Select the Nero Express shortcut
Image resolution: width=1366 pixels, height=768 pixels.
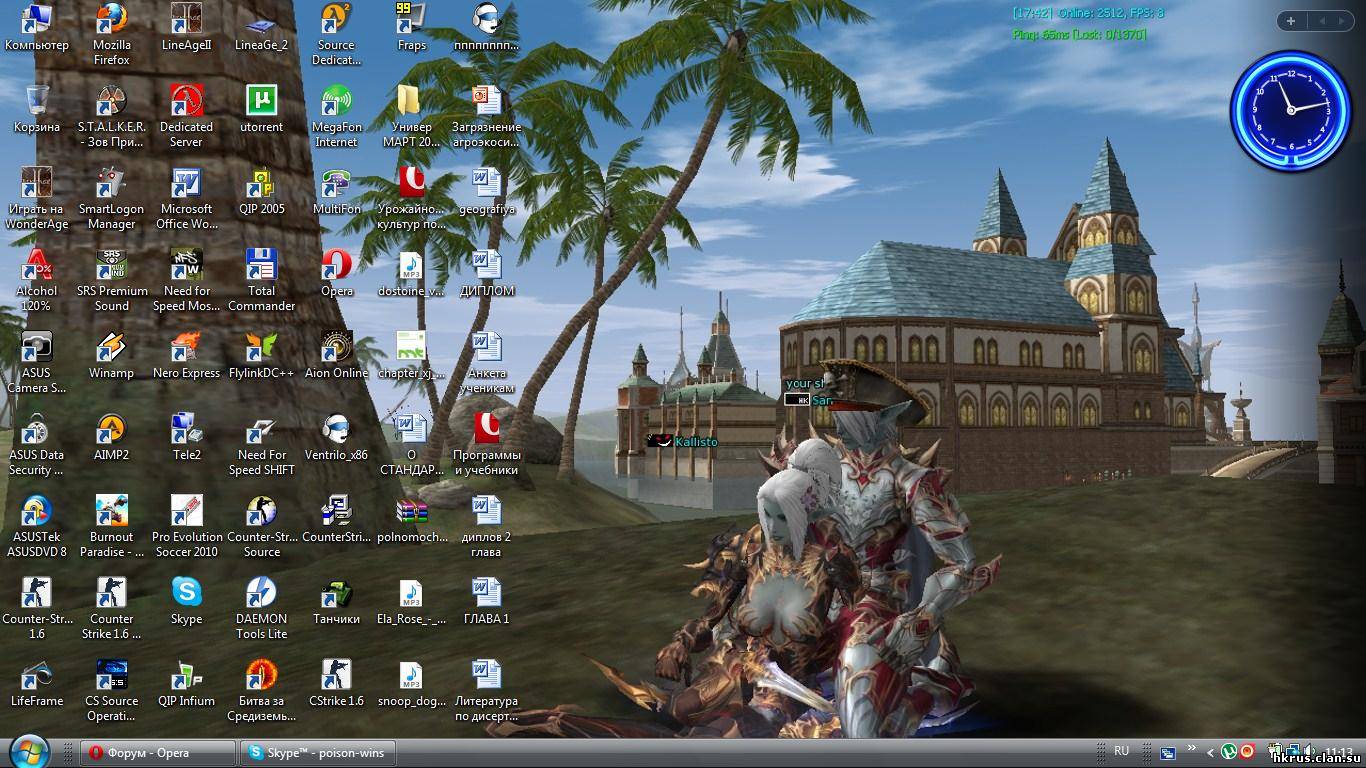pyautogui.click(x=186, y=348)
